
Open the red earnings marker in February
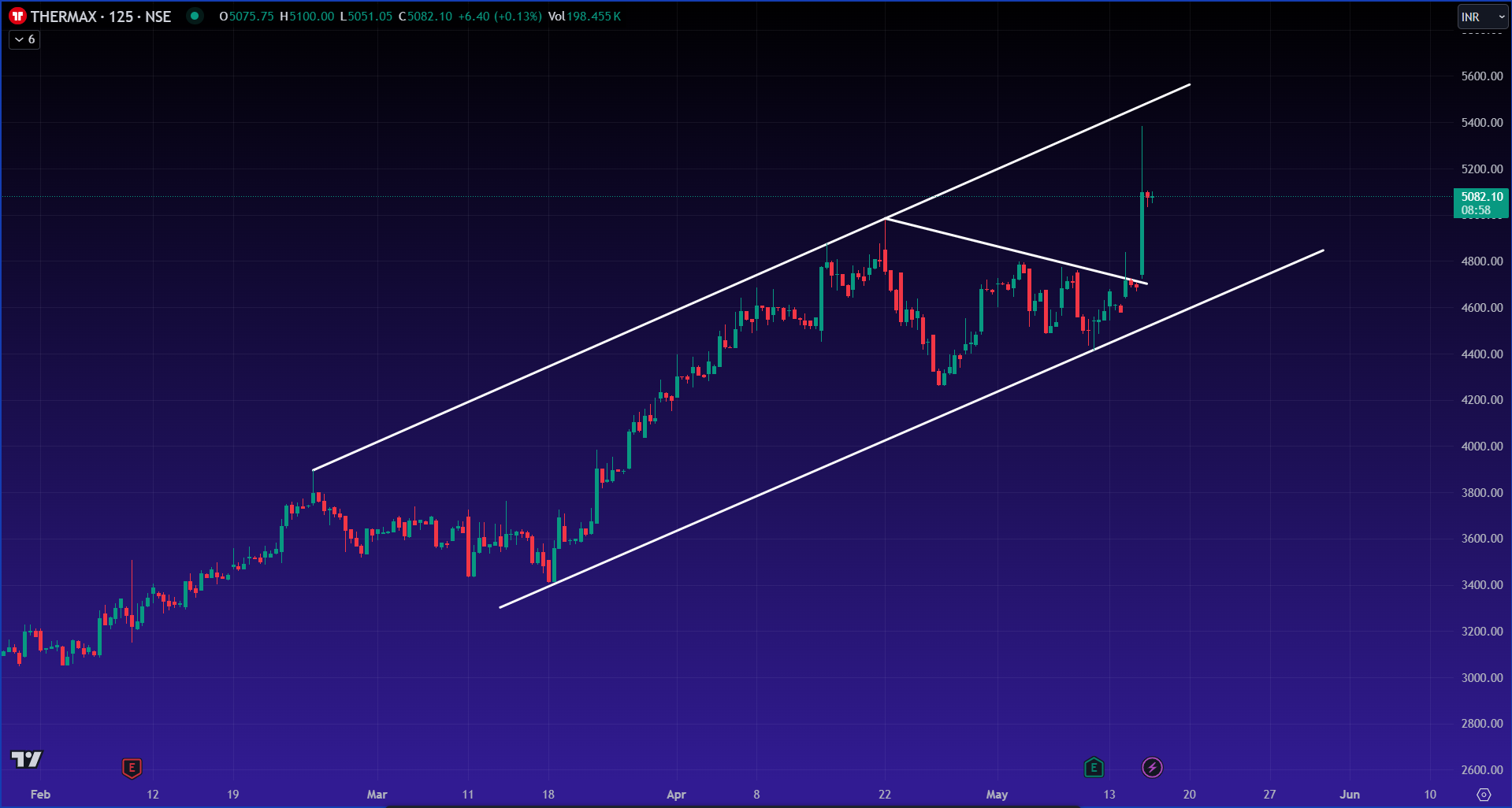pyautogui.click(x=132, y=768)
